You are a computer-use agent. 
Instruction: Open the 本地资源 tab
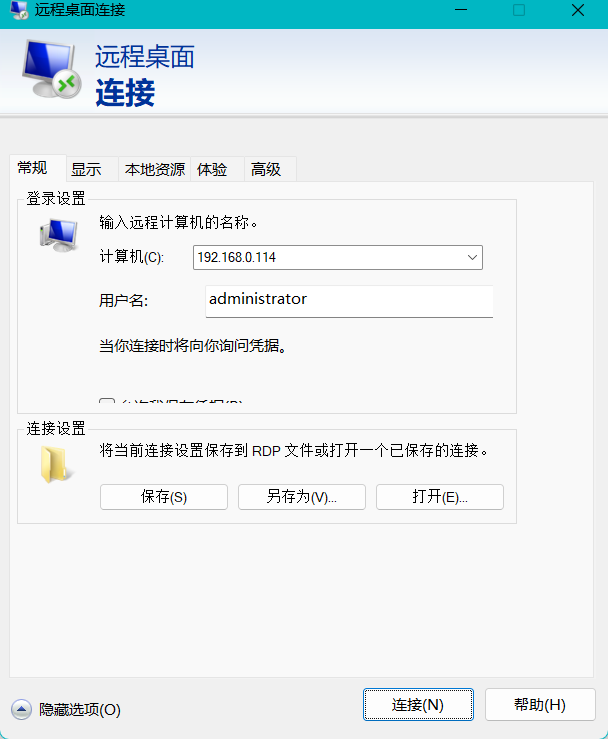coord(155,169)
